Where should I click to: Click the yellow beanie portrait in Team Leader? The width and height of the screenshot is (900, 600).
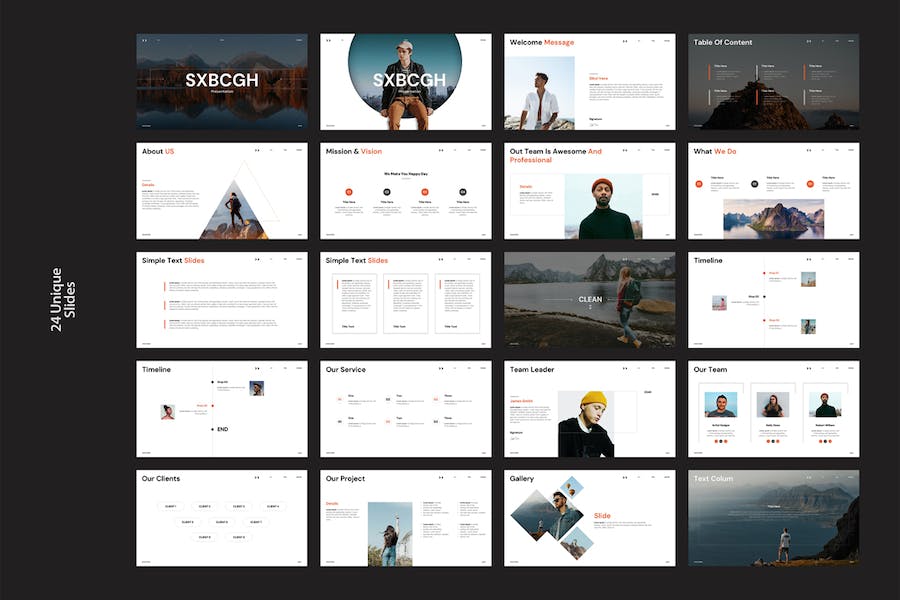585,424
